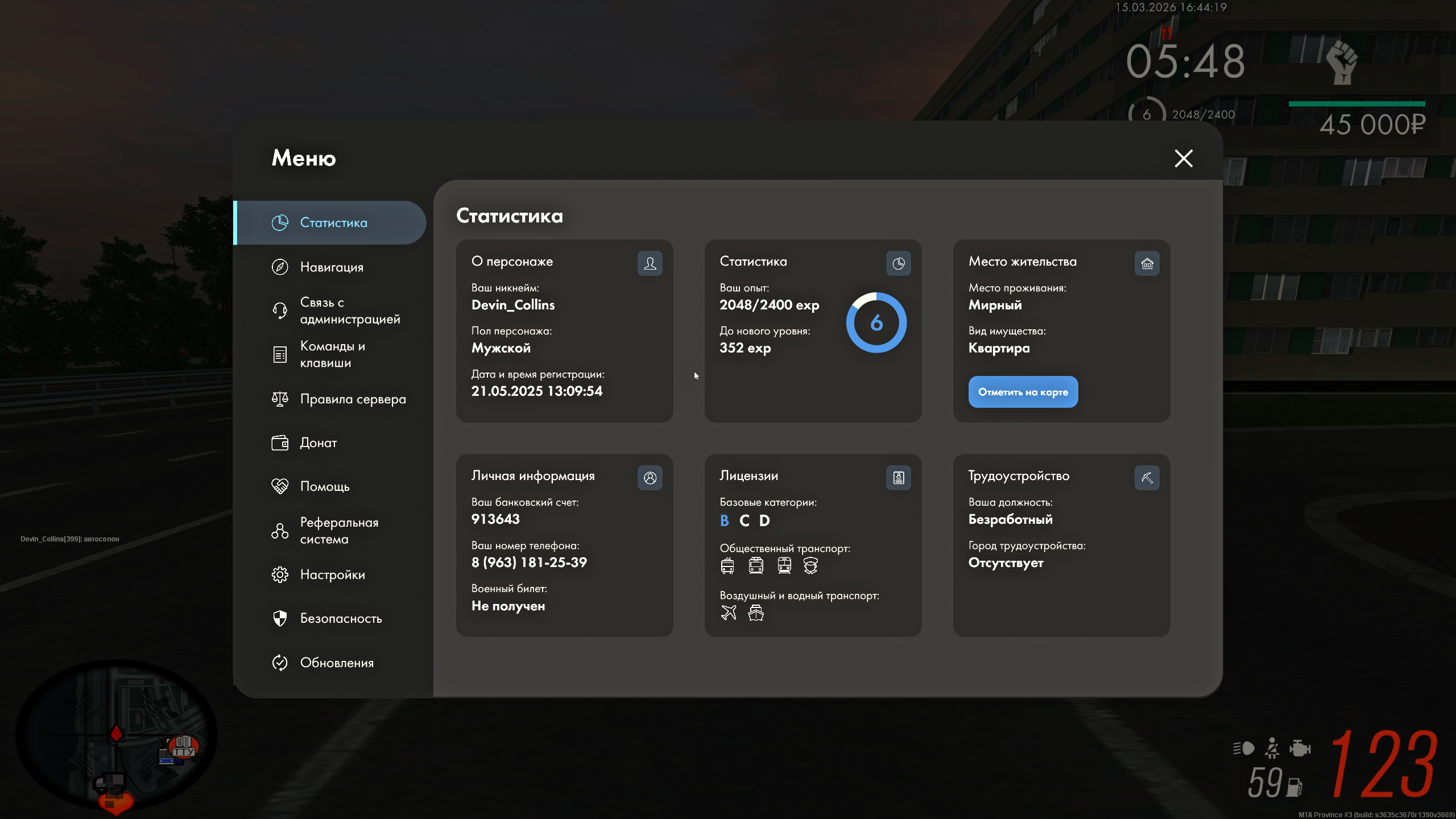Click the profile icon in О персонаже card
The height and width of the screenshot is (819, 1456).
(x=650, y=263)
